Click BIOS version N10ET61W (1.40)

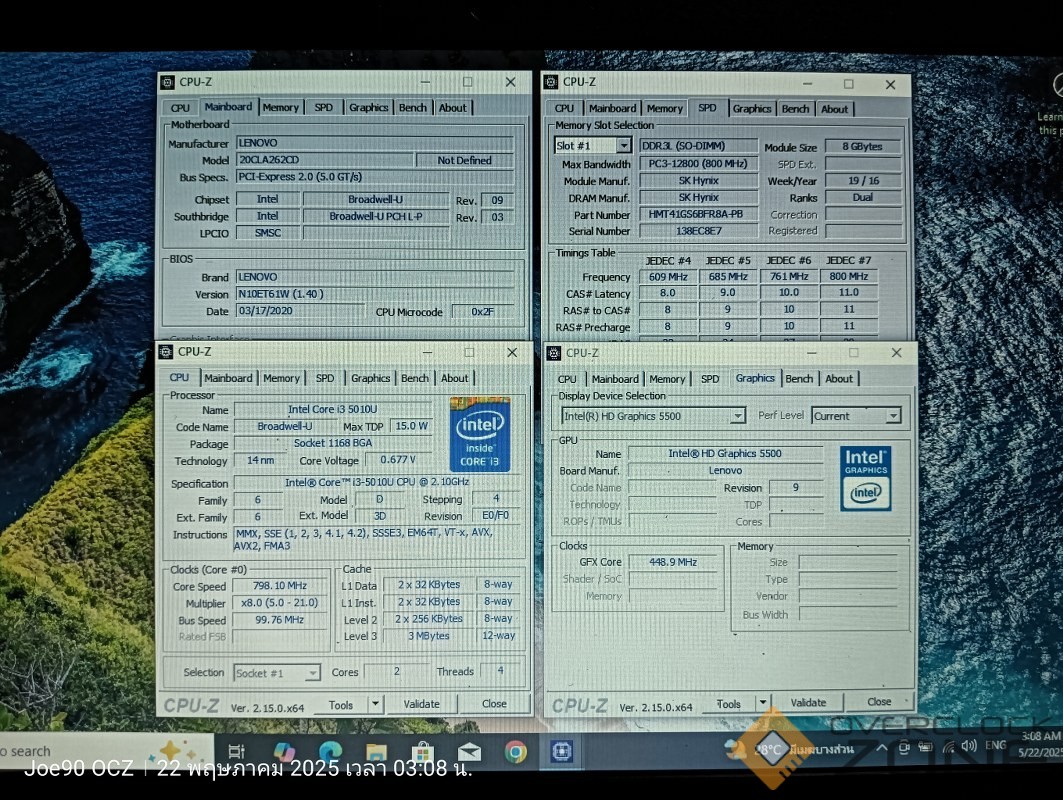pos(374,294)
